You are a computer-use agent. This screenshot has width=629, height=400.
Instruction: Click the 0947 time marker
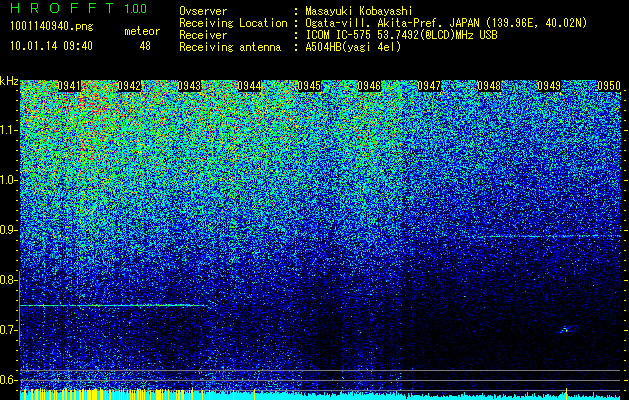pyautogui.click(x=429, y=86)
